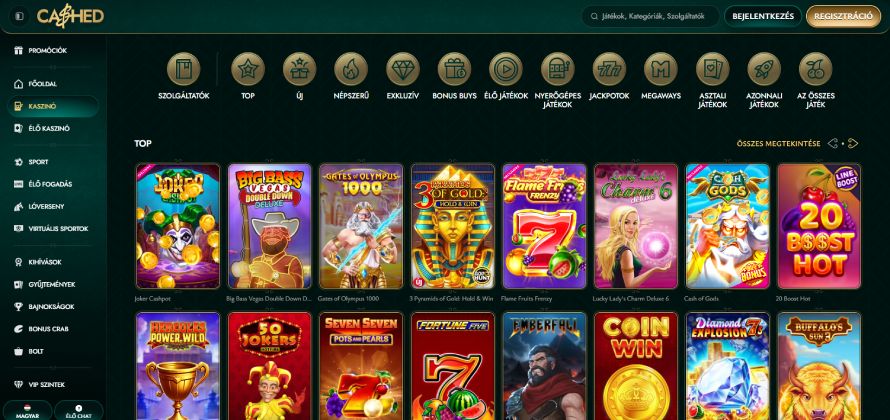This screenshot has width=890, height=420.
Task: Open the Magyar language selector
Action: coord(27,411)
